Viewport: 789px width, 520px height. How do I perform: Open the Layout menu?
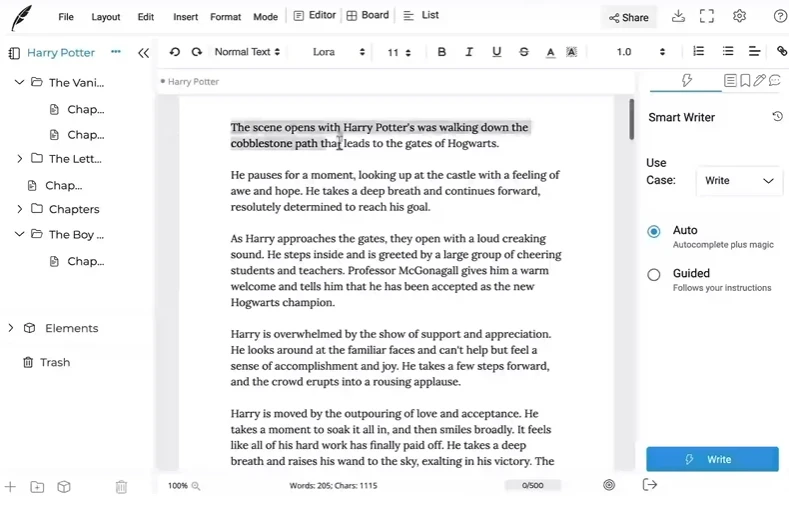[x=106, y=17]
